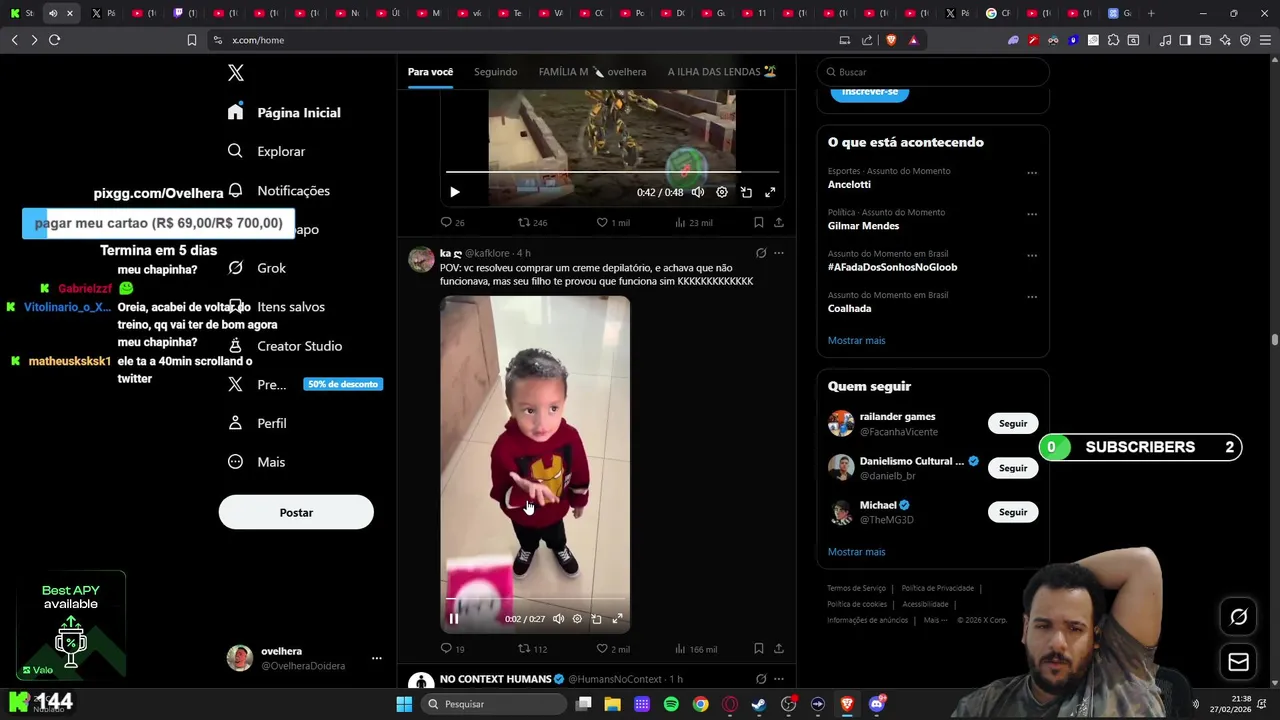Open Grok icon on the kafklore post
The image size is (1280, 720).
pyautogui.click(x=761, y=253)
